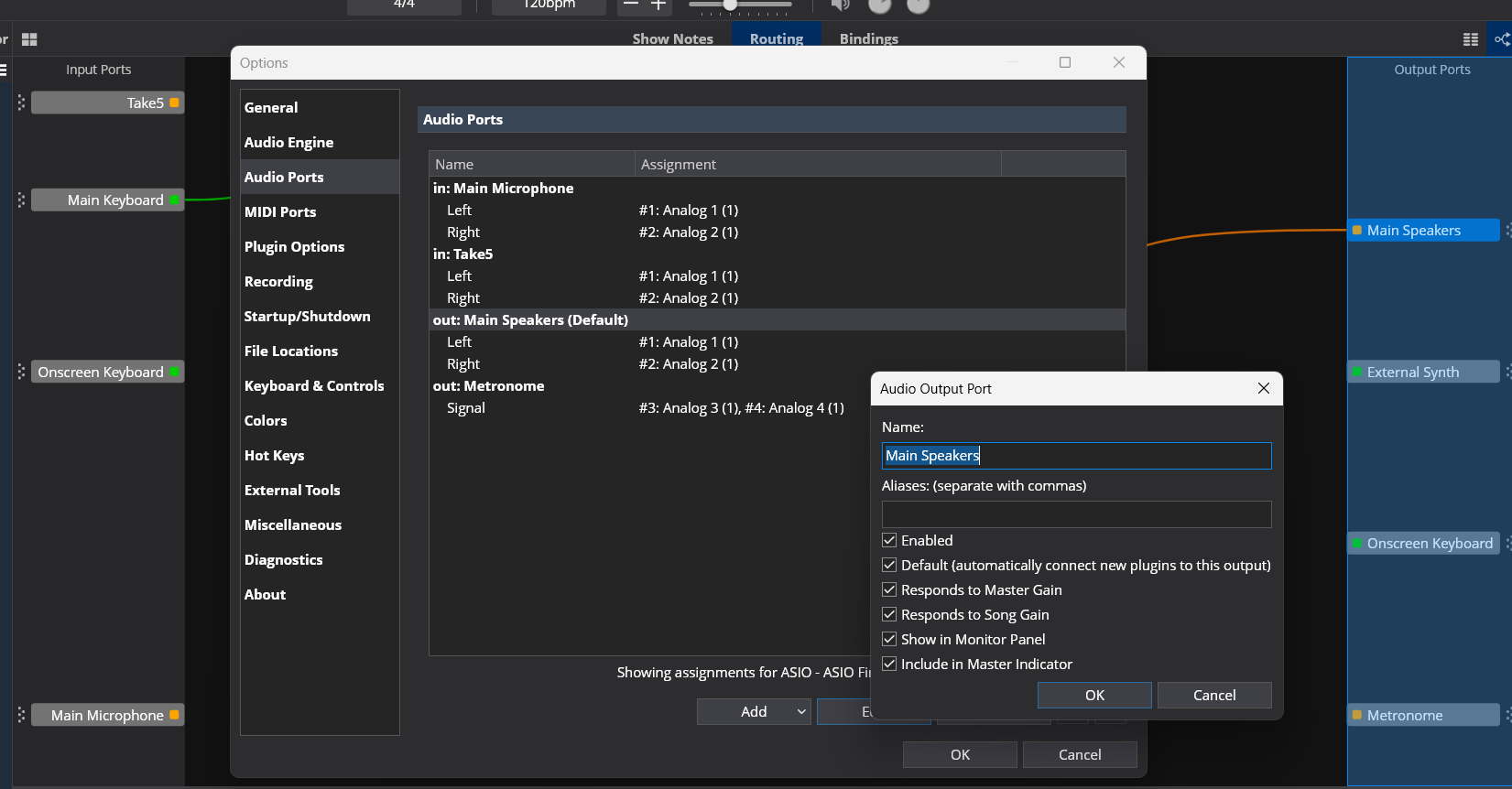Viewport: 1512px width, 789px height.
Task: Close the Audio Output Port dialog
Action: tap(1264, 388)
